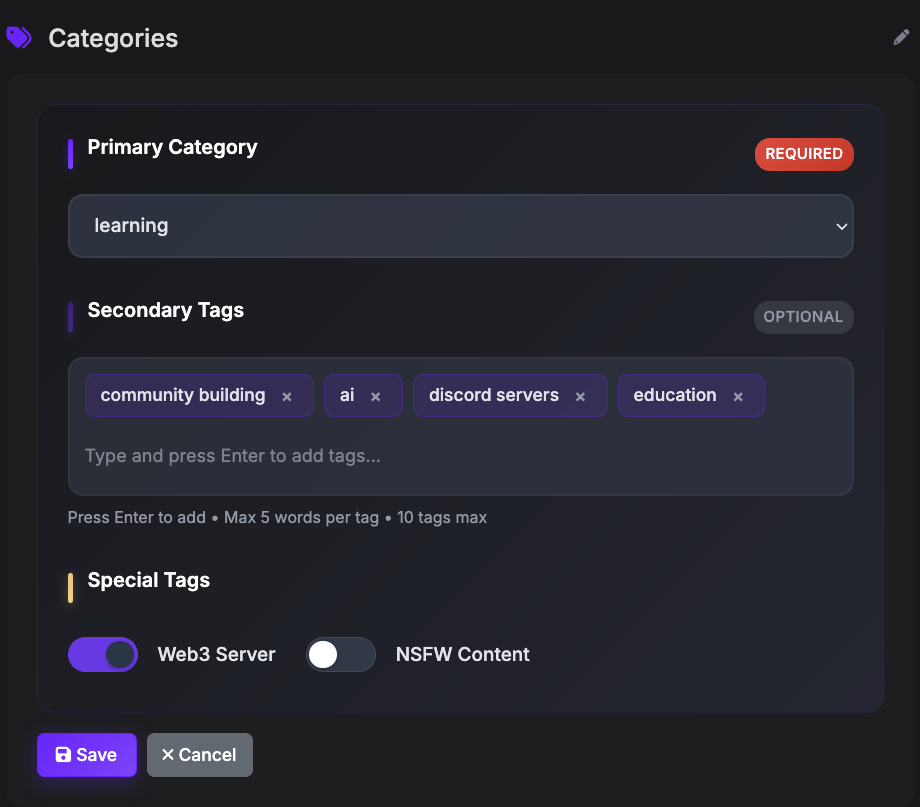Change the category from 'learning' via the selector
The image size is (920, 807).
click(460, 226)
